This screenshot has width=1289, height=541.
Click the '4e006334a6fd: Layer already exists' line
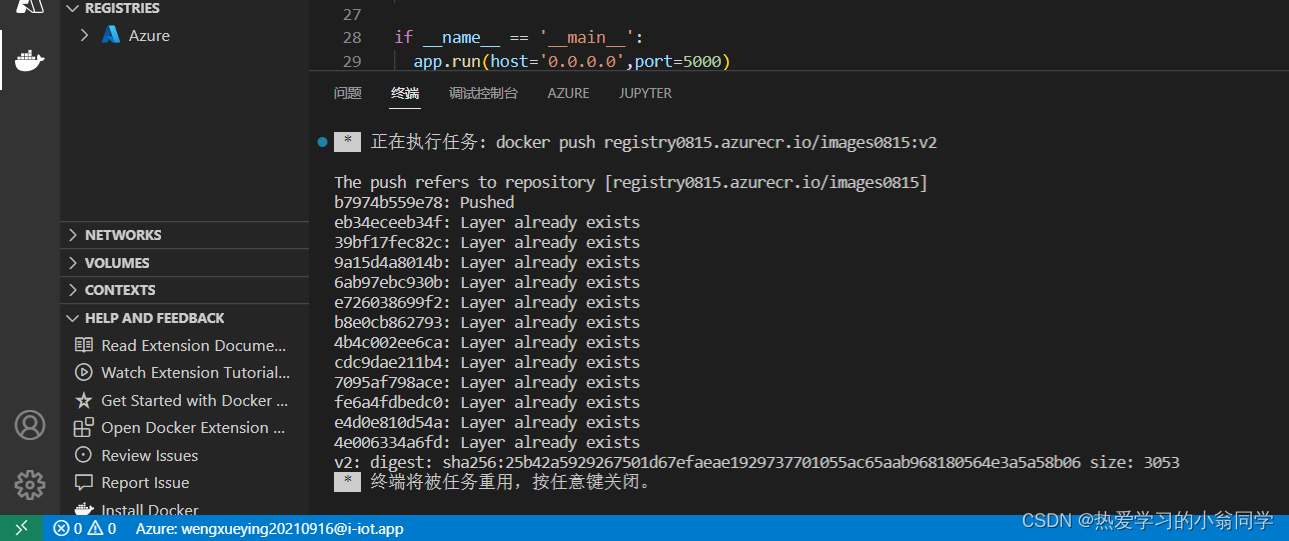(487, 442)
